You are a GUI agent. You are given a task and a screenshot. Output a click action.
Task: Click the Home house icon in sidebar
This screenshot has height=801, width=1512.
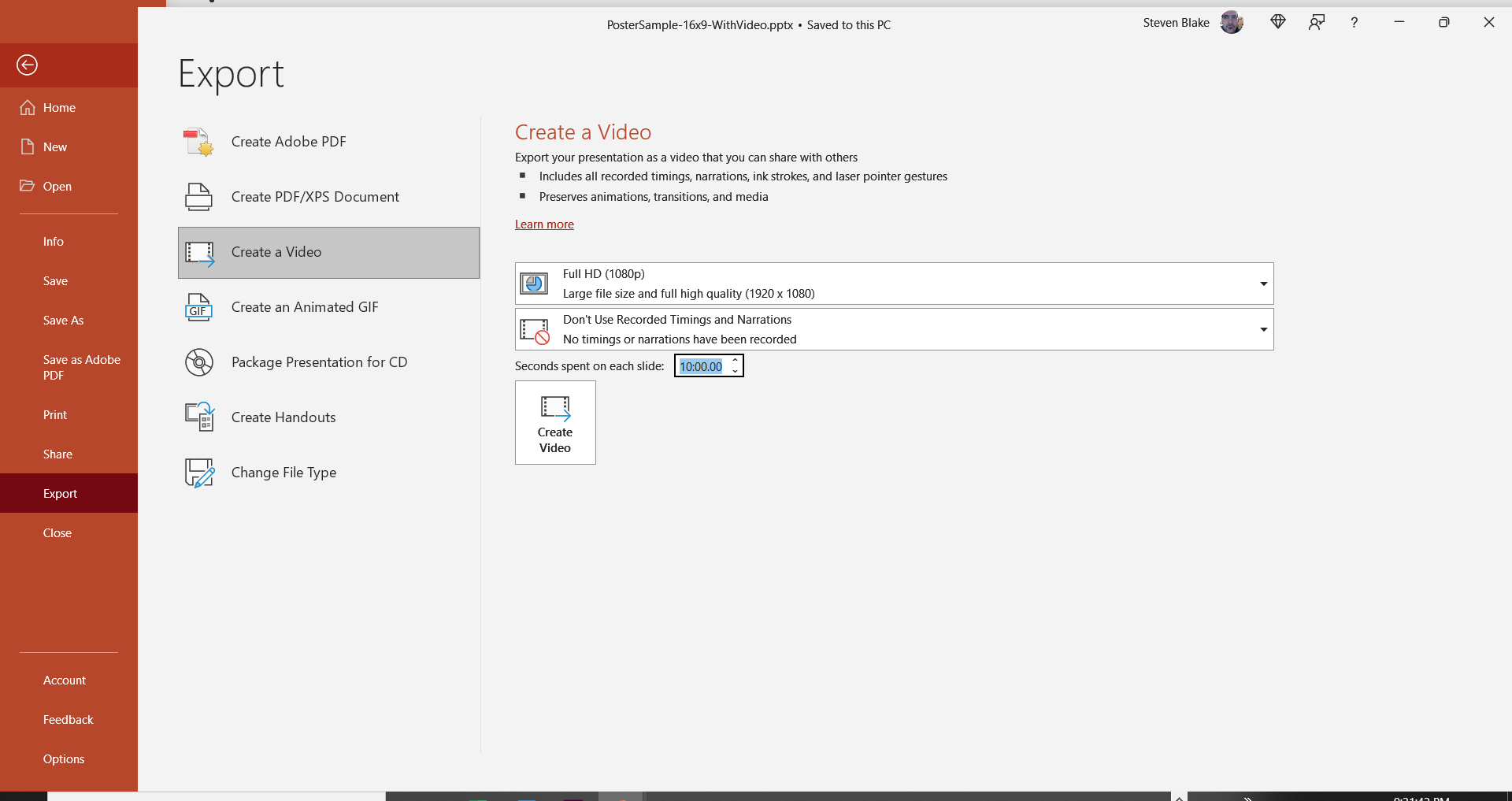(x=28, y=107)
